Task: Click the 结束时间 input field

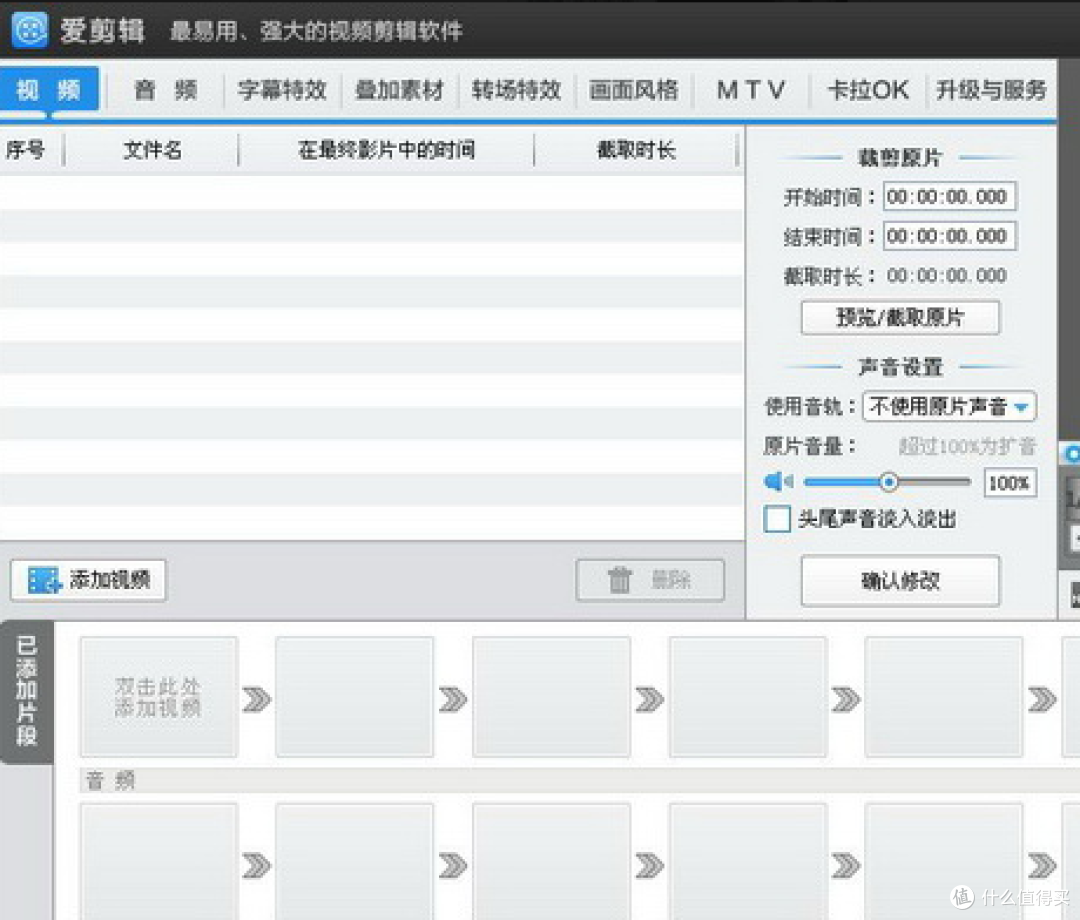Action: pyautogui.click(x=950, y=236)
